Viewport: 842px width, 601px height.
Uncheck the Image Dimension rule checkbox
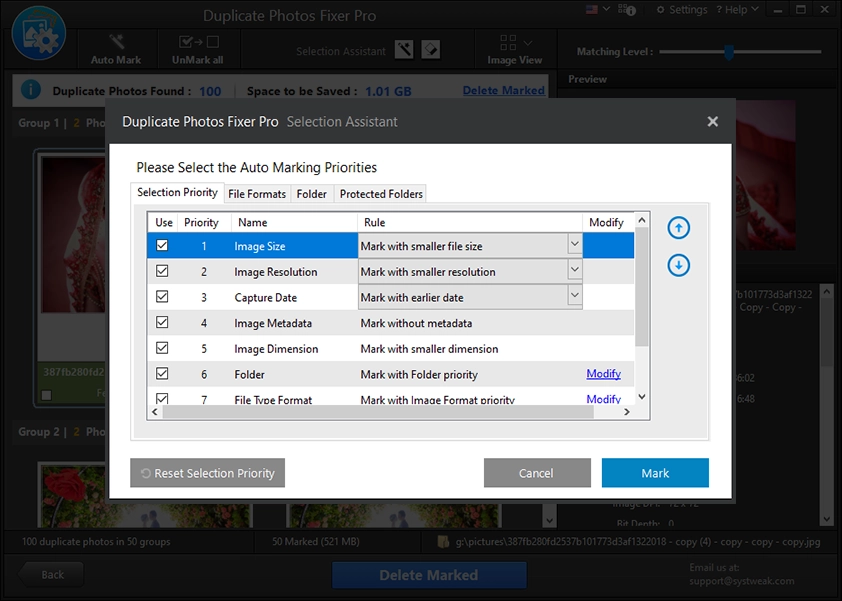(162, 348)
